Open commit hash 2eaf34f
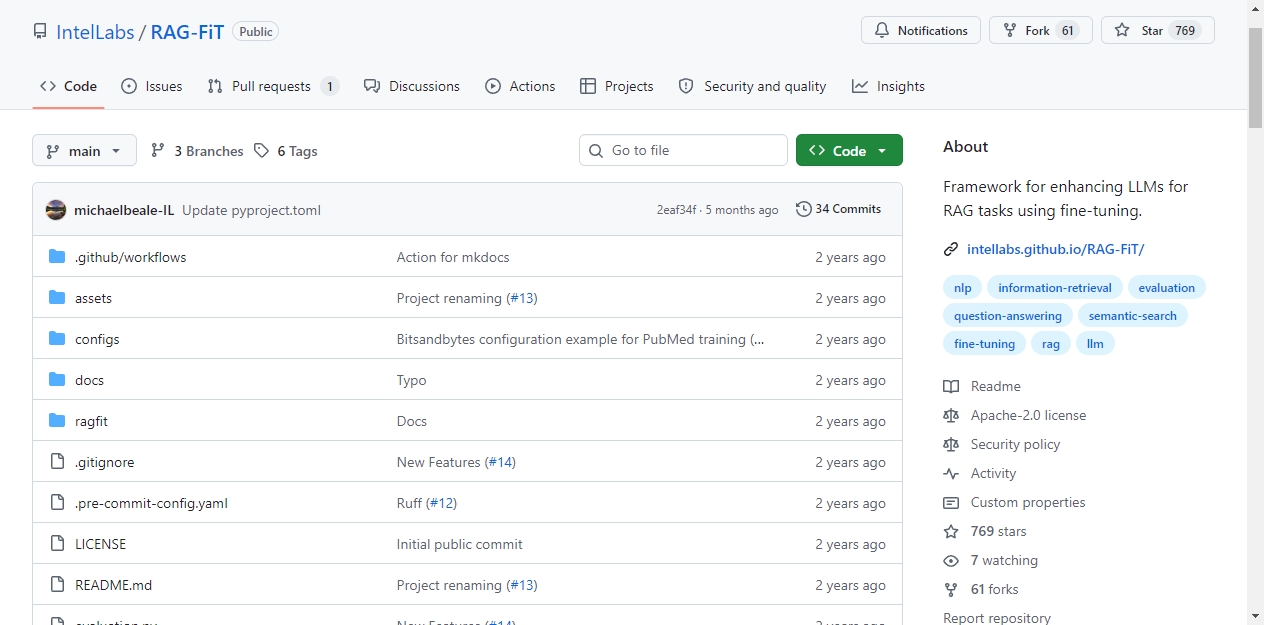Image resolution: width=1264 pixels, height=625 pixels. click(x=676, y=210)
